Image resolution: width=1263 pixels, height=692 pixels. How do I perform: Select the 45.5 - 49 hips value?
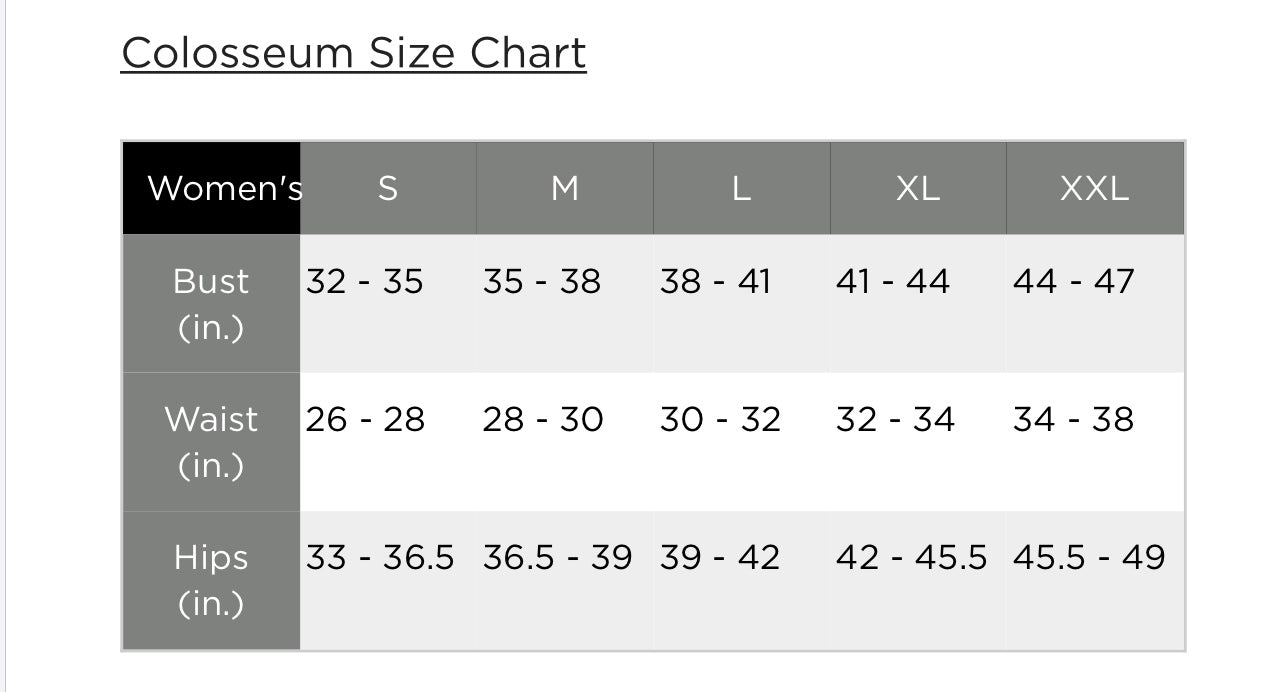[x=1089, y=558]
